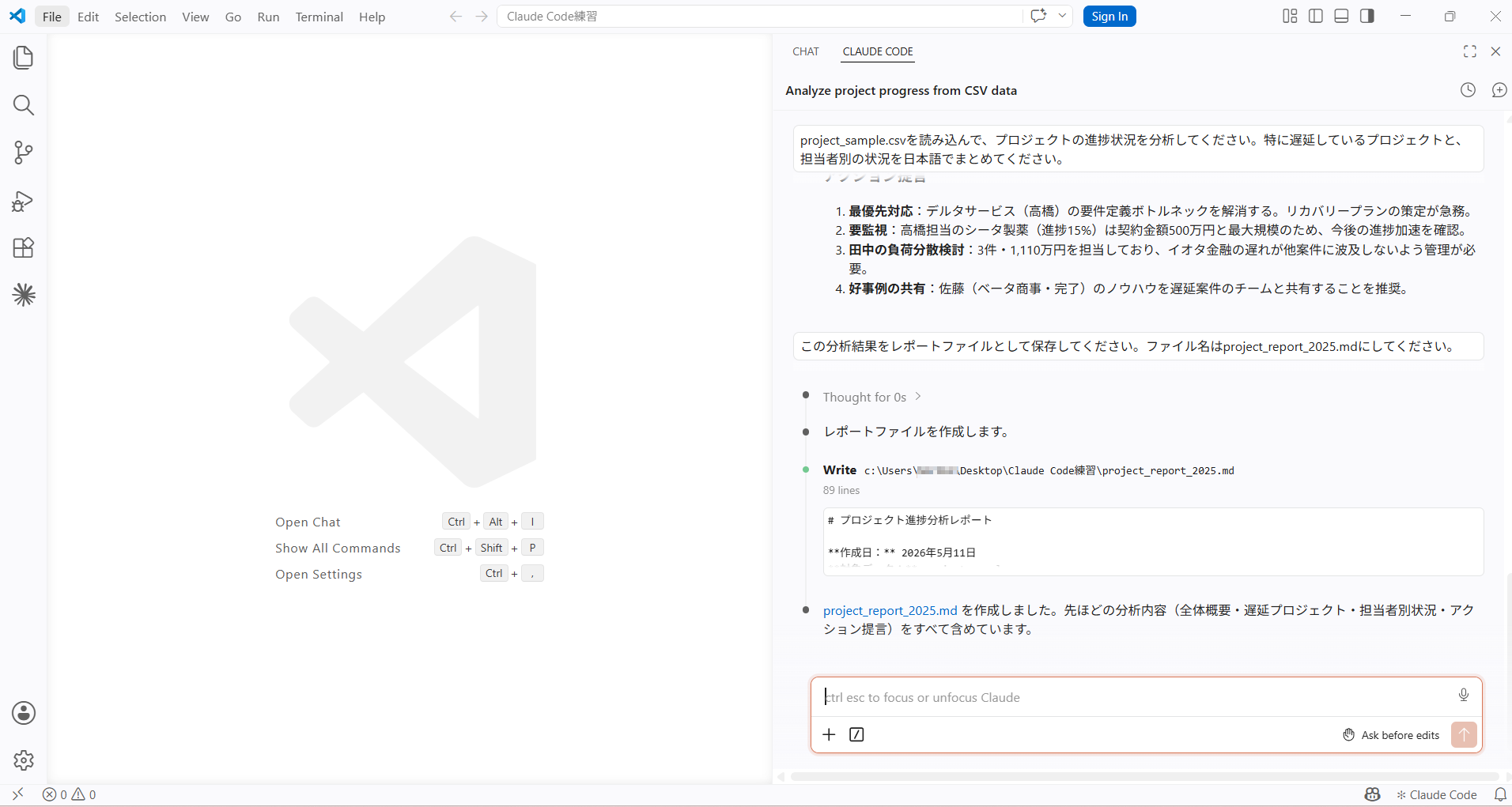Open Edit menu
Viewport: 1512px width, 807px height.
[89, 17]
